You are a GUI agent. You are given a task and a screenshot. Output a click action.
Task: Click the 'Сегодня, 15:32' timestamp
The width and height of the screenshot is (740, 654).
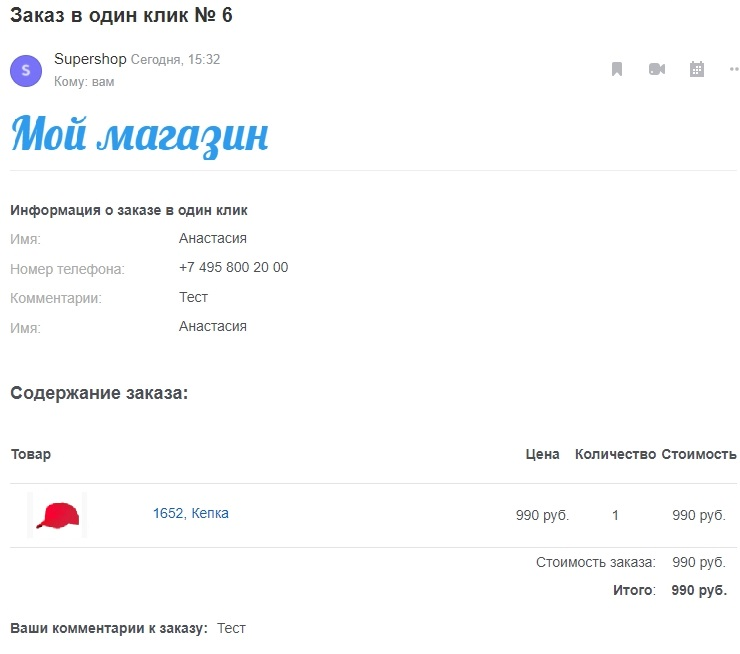176,60
